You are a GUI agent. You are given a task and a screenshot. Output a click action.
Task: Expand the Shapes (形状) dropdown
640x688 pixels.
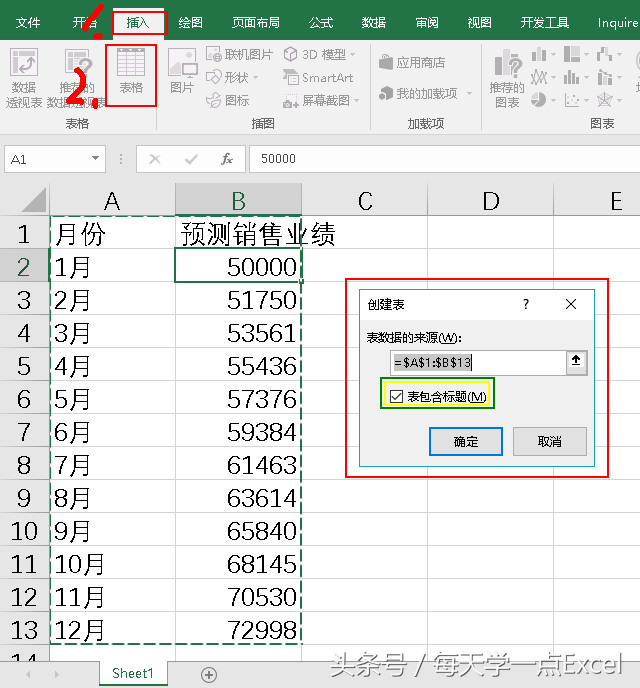(255, 78)
